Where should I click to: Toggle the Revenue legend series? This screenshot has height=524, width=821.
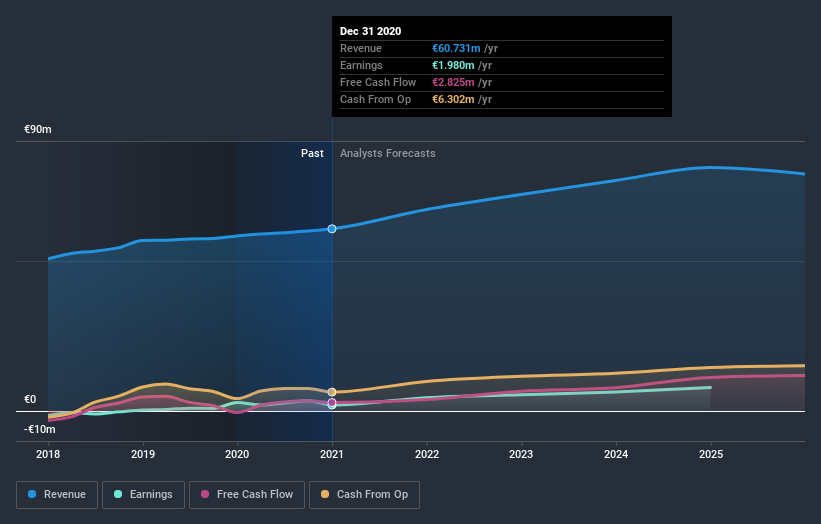click(x=57, y=495)
